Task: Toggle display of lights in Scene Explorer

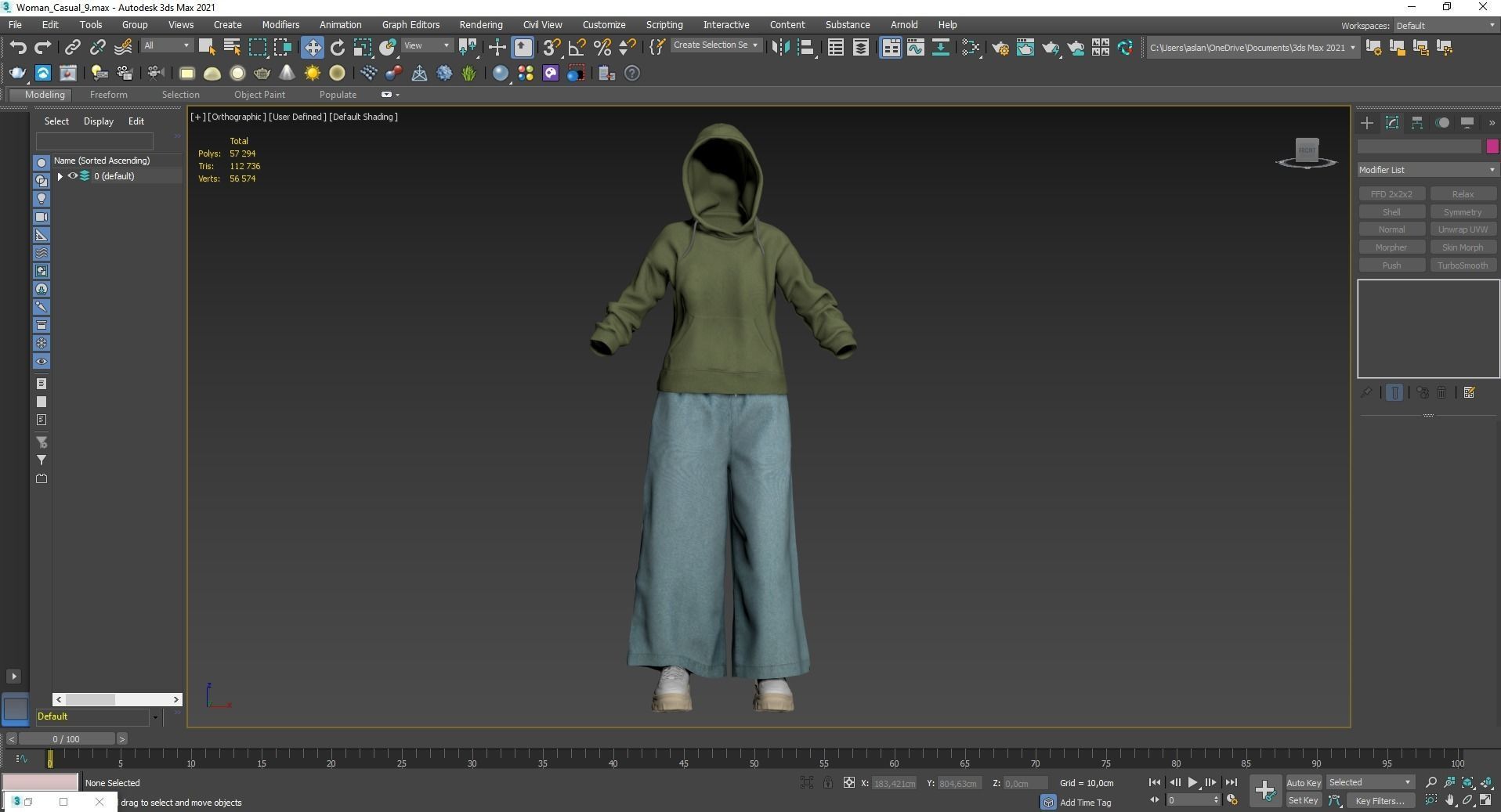Action: [x=42, y=199]
